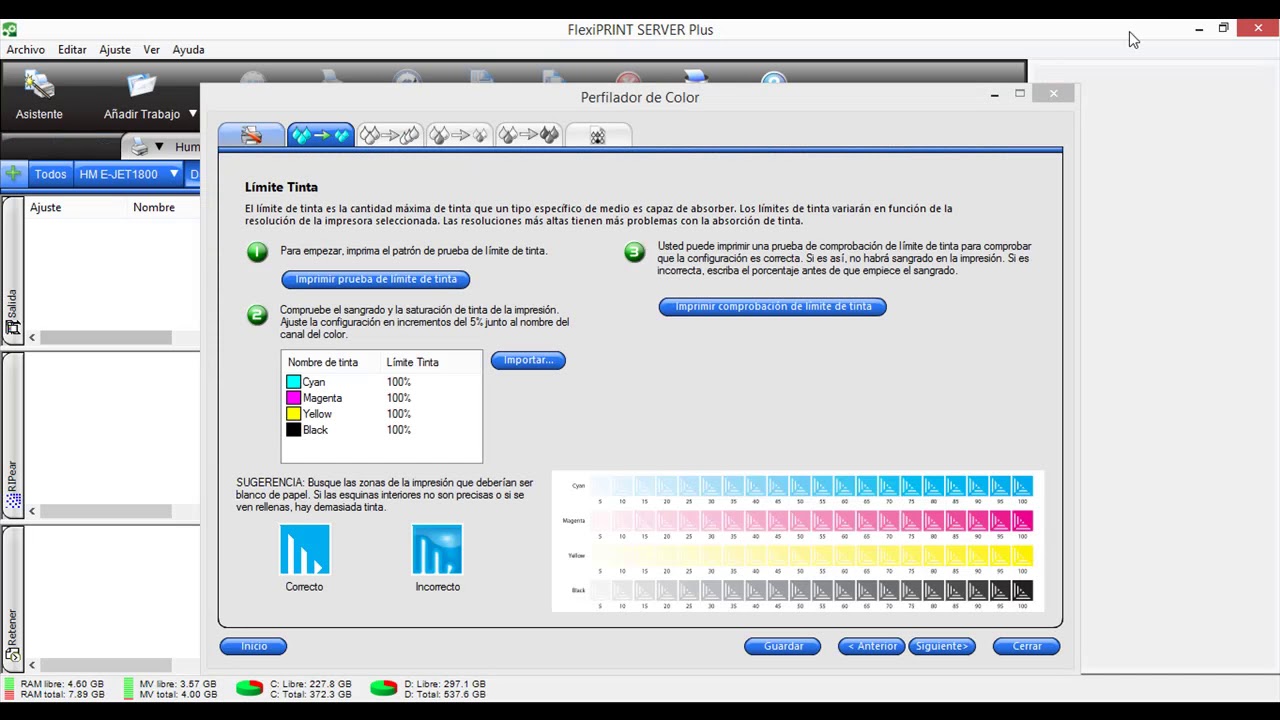Expand the Añadir Trabajo dropdown arrow

tap(193, 114)
